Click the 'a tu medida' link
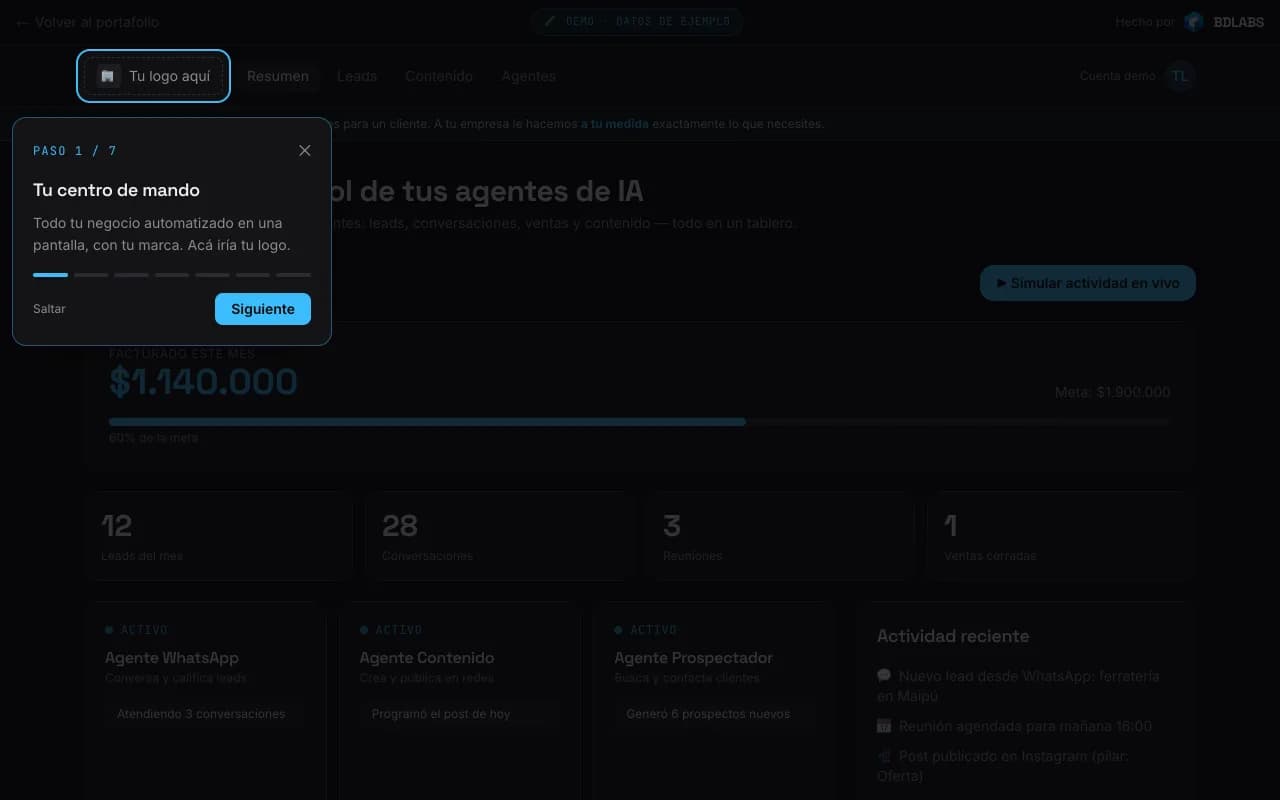Image resolution: width=1280 pixels, height=800 pixels. [615, 124]
